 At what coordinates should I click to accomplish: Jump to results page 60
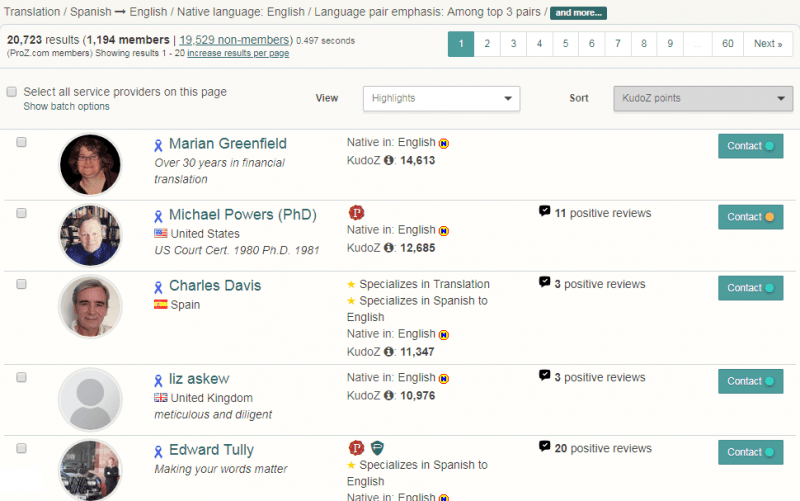727,44
